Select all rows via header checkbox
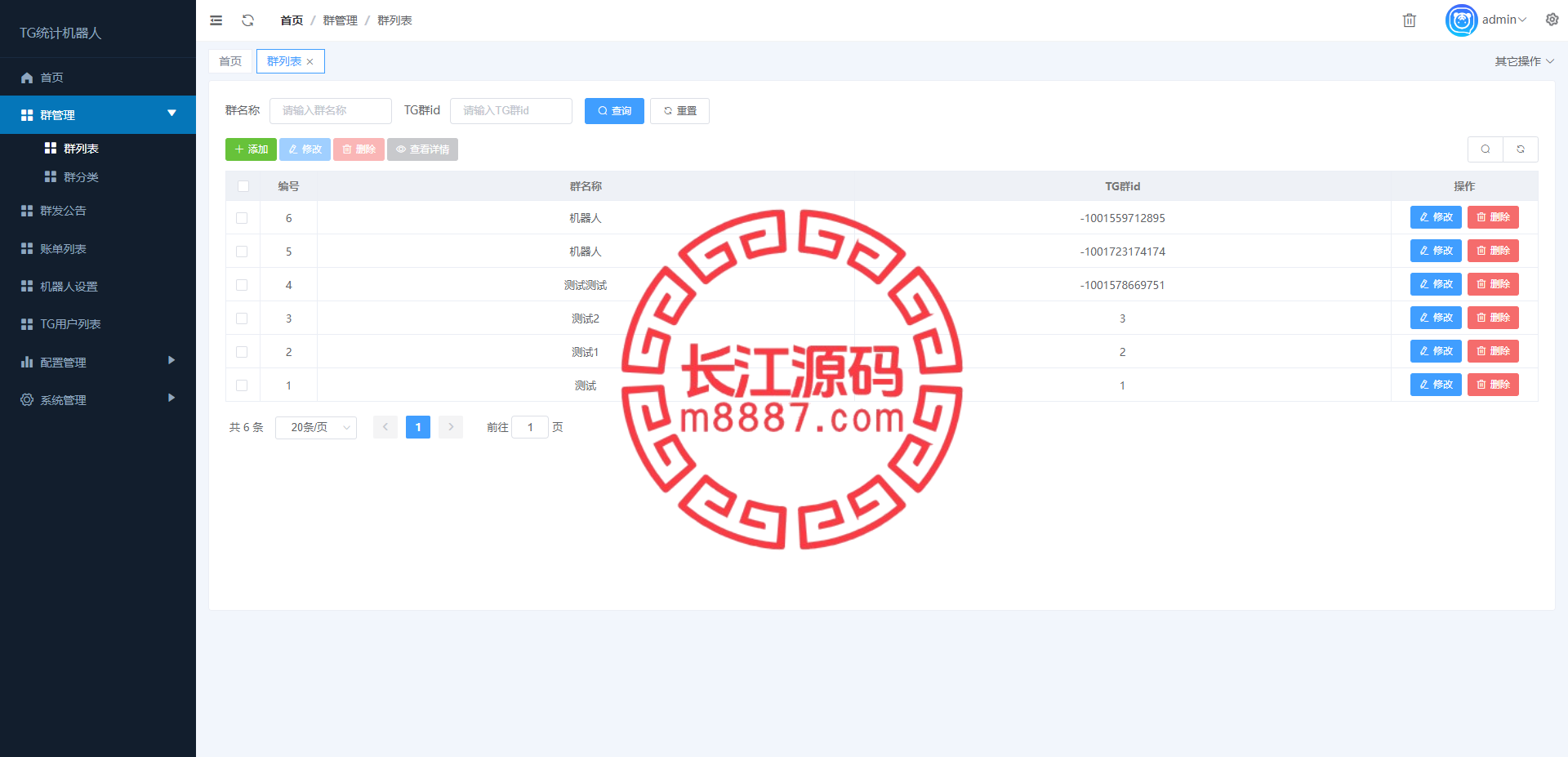 (243, 186)
